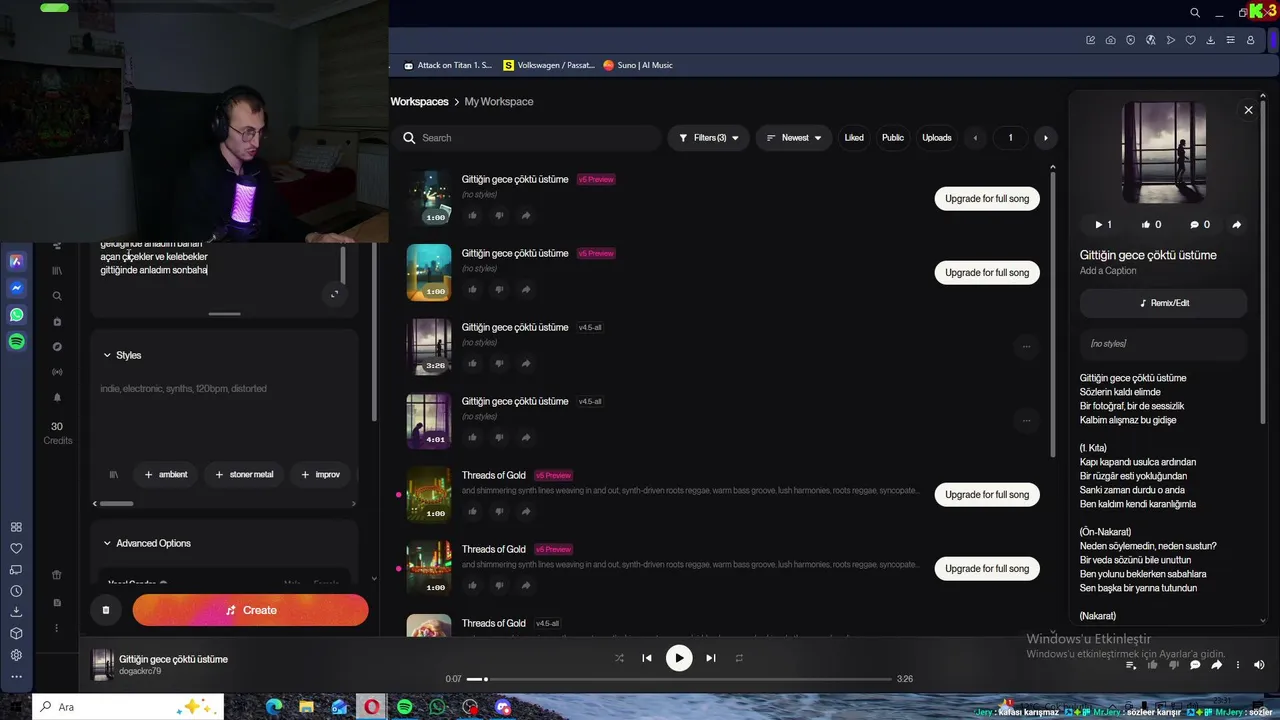
Task: Like the first Gittiğin gece çöktü üstüme track
Action: (473, 216)
